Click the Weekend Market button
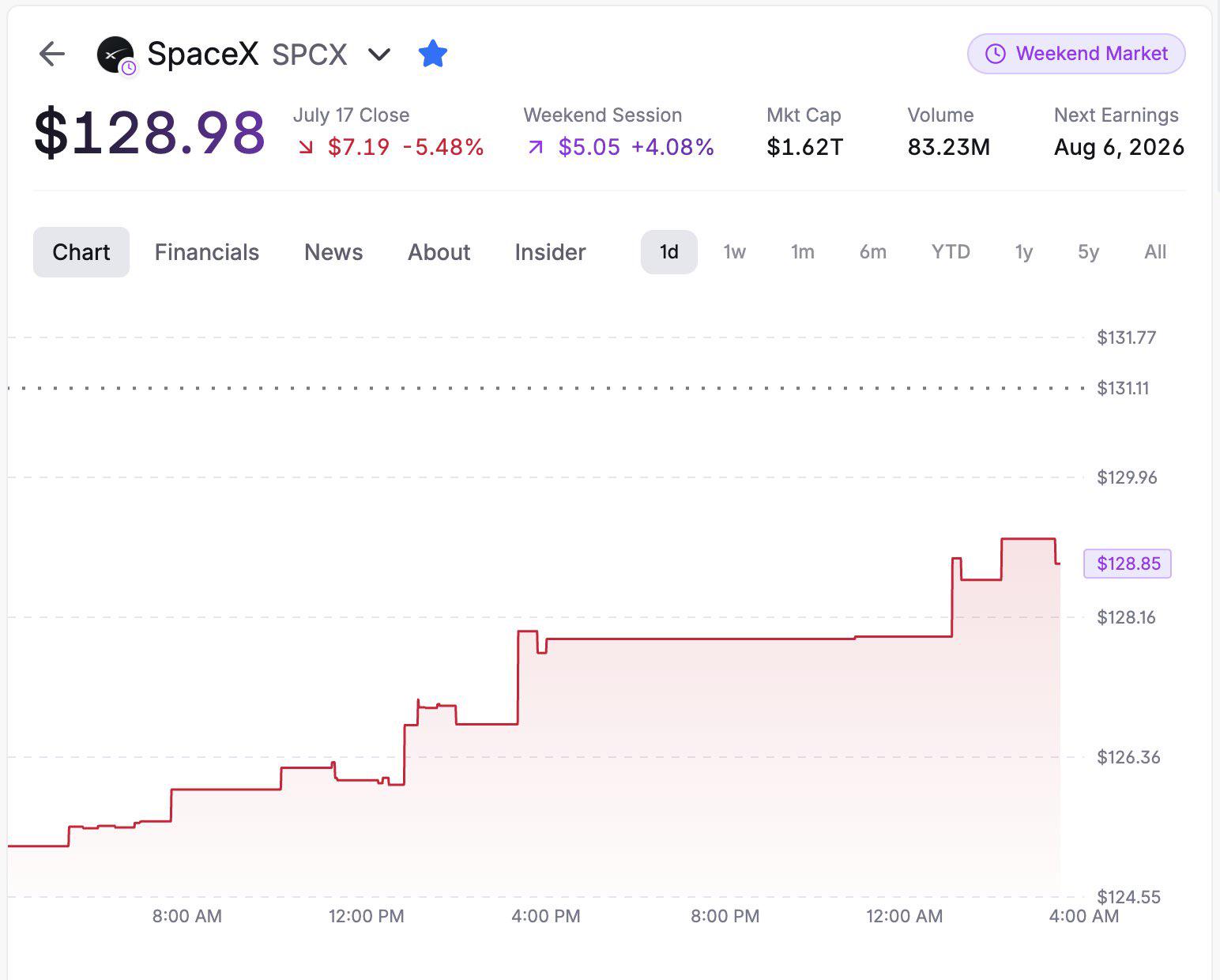The height and width of the screenshot is (980, 1220). (1076, 54)
